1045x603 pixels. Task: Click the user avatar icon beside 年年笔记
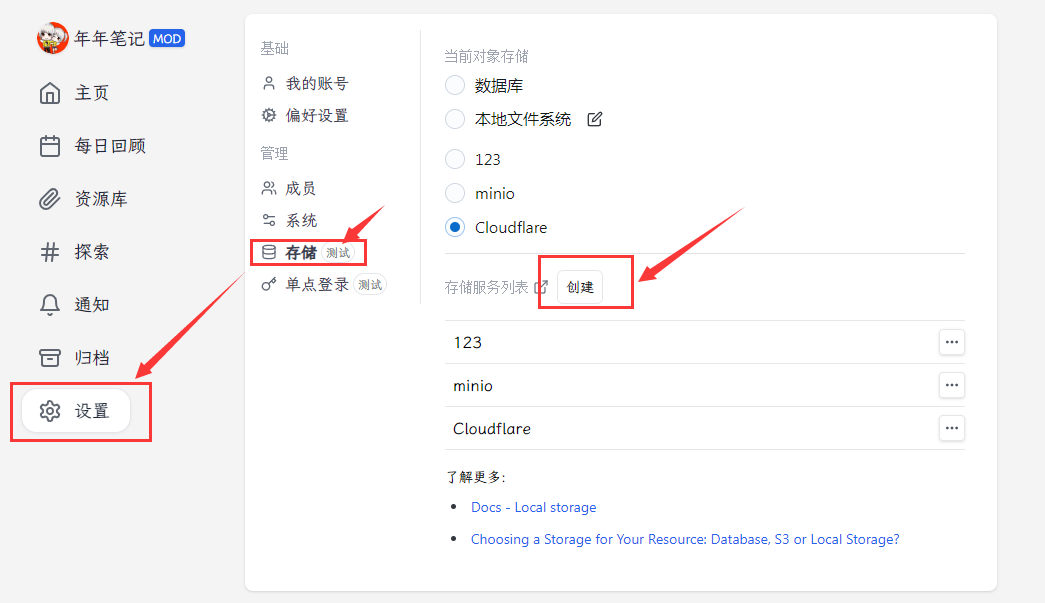click(52, 38)
